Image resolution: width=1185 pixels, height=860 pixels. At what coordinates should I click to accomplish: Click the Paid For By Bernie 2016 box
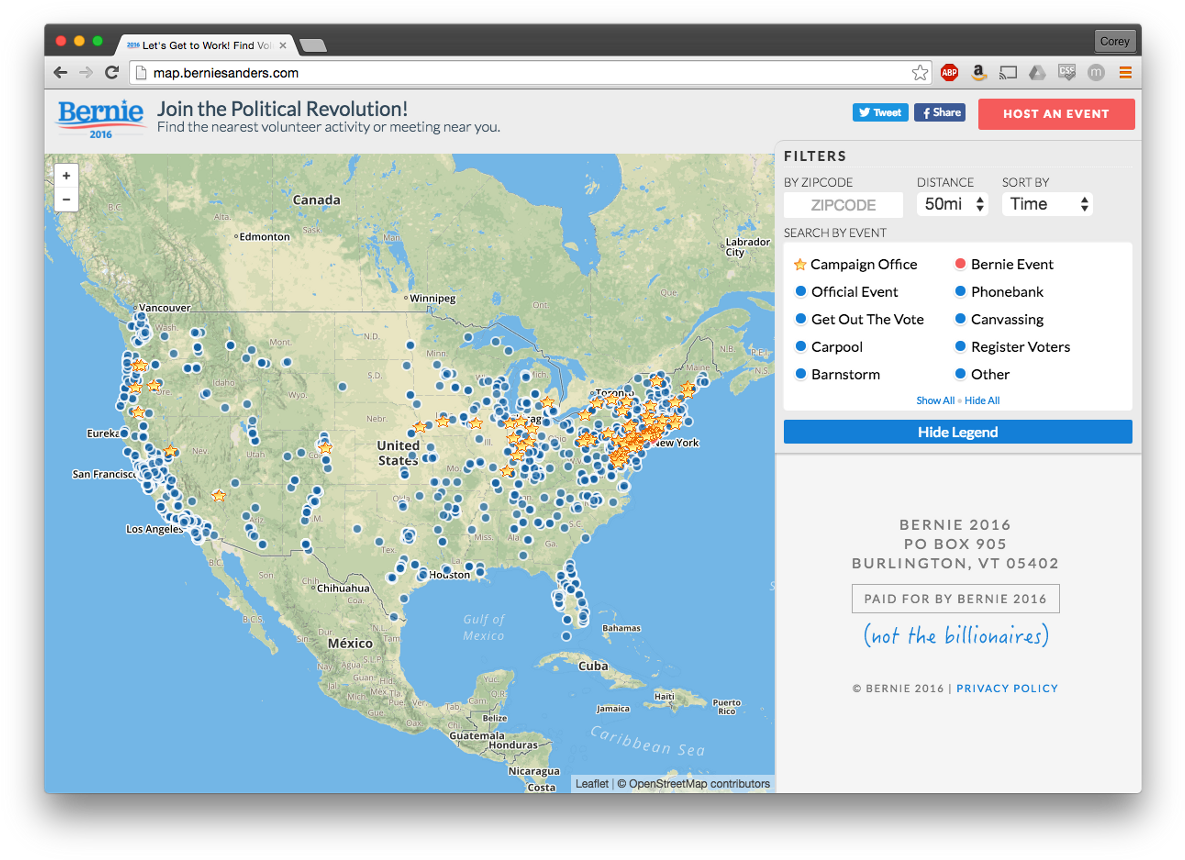click(x=955, y=599)
